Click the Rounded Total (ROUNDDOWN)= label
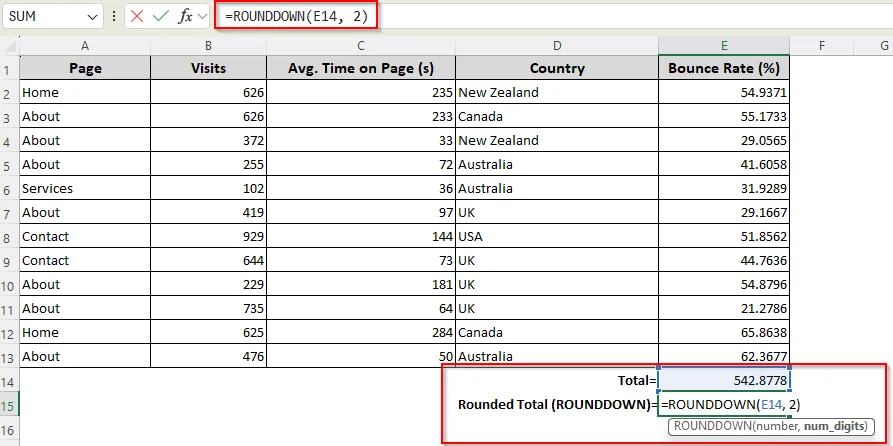This screenshot has width=893, height=446. (x=556, y=405)
